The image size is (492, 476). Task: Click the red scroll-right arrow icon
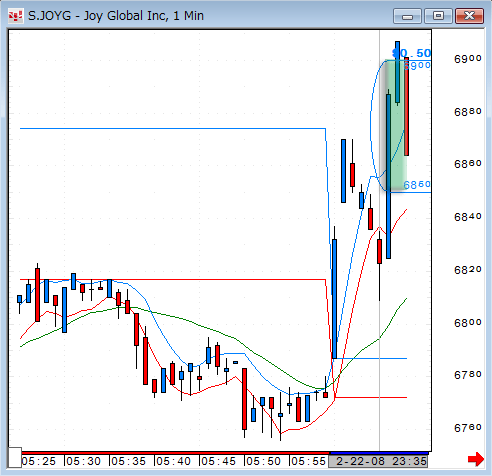click(476, 459)
